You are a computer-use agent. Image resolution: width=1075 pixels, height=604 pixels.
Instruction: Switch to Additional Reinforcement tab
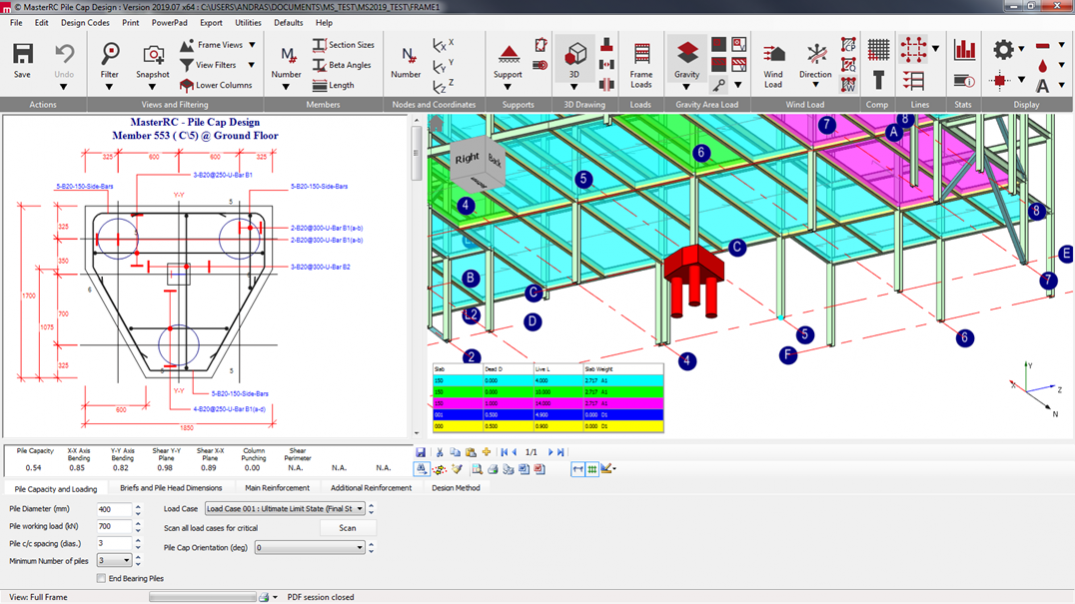pyautogui.click(x=371, y=488)
